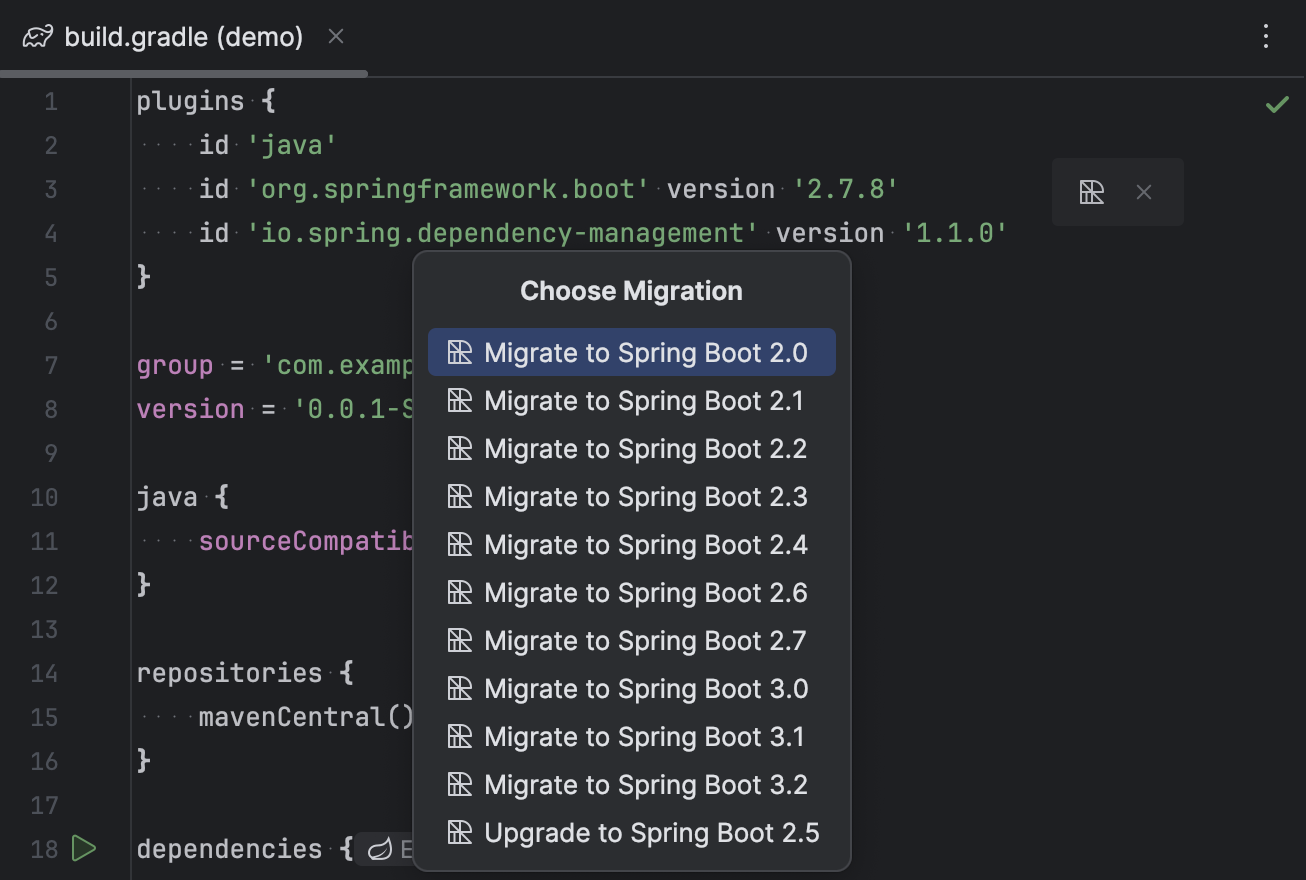The height and width of the screenshot is (880, 1306).
Task: Select Migrate to Spring Boot 3.0
Action: pyautogui.click(x=644, y=688)
